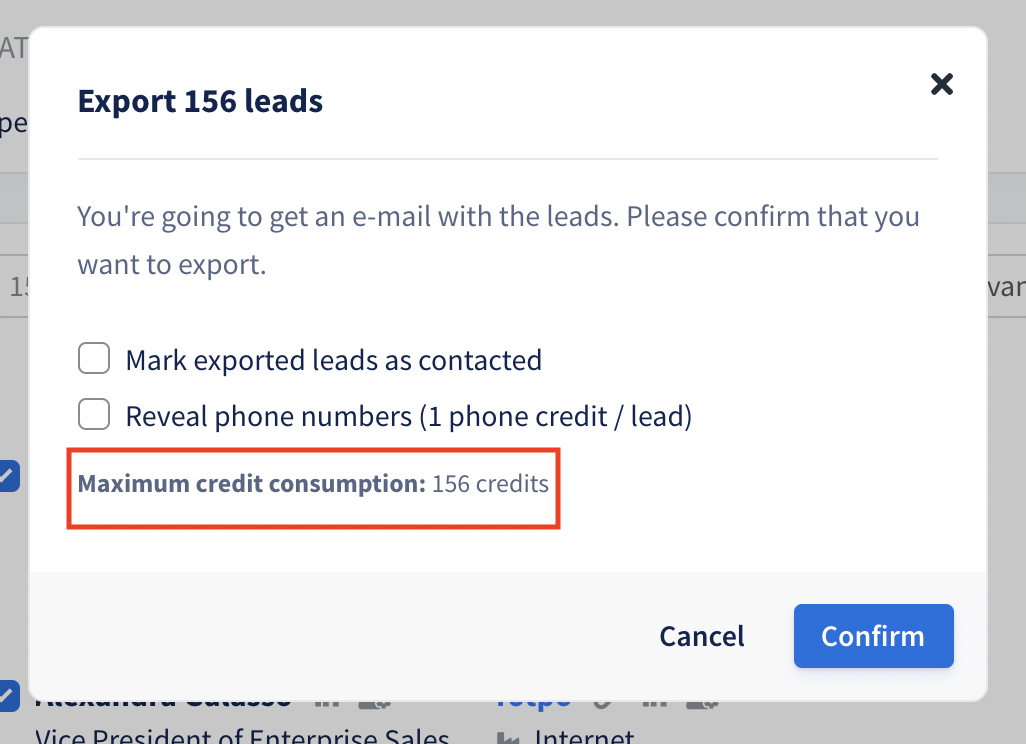Click the contact card icon beside Alexandra's name

(x=374, y=704)
